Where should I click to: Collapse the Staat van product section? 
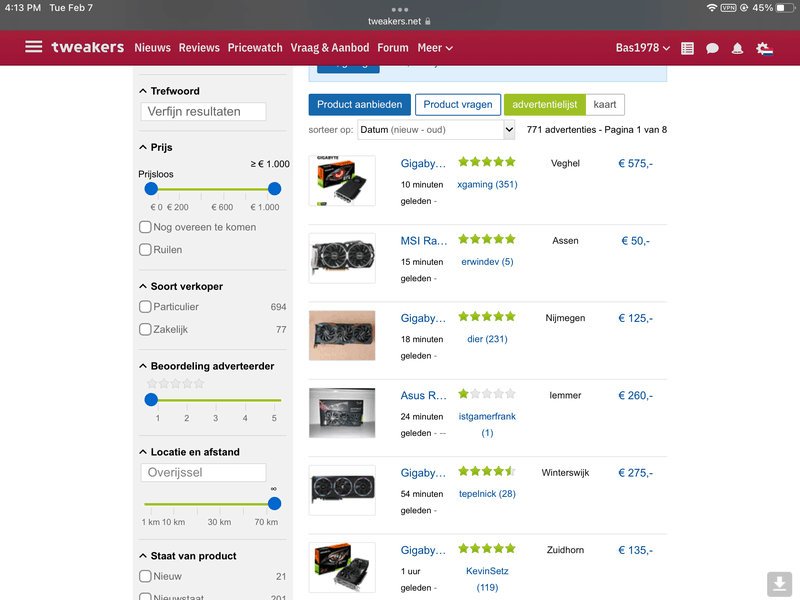[x=188, y=556]
